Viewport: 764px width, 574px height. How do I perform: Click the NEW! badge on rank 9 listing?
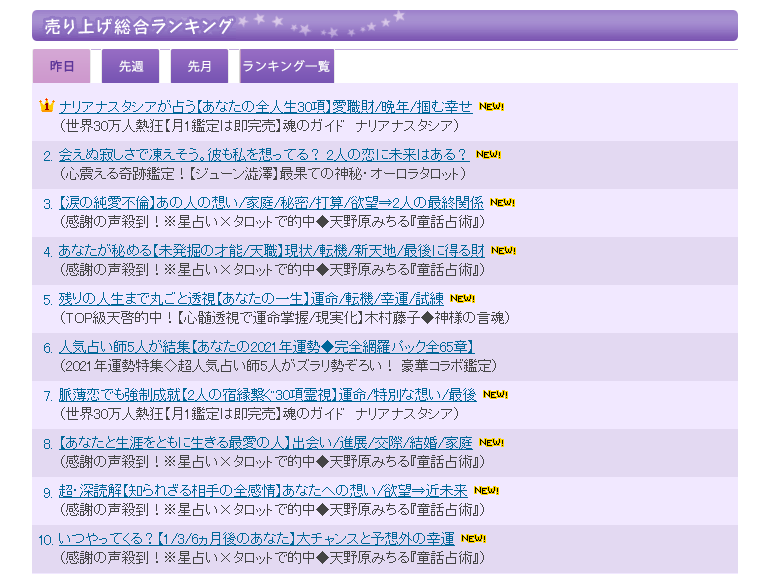(x=486, y=490)
